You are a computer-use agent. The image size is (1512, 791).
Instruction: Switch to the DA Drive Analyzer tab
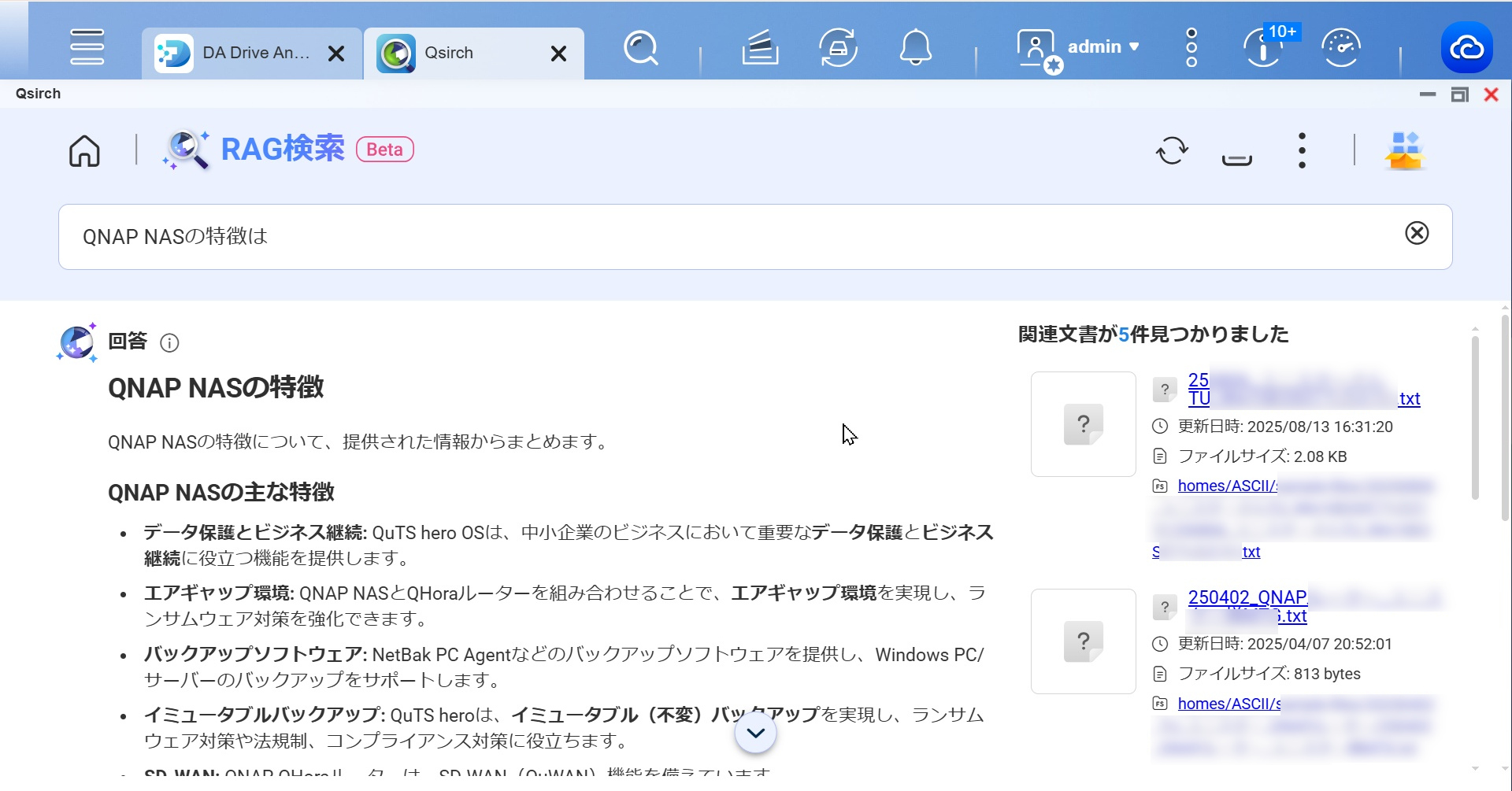point(252,54)
